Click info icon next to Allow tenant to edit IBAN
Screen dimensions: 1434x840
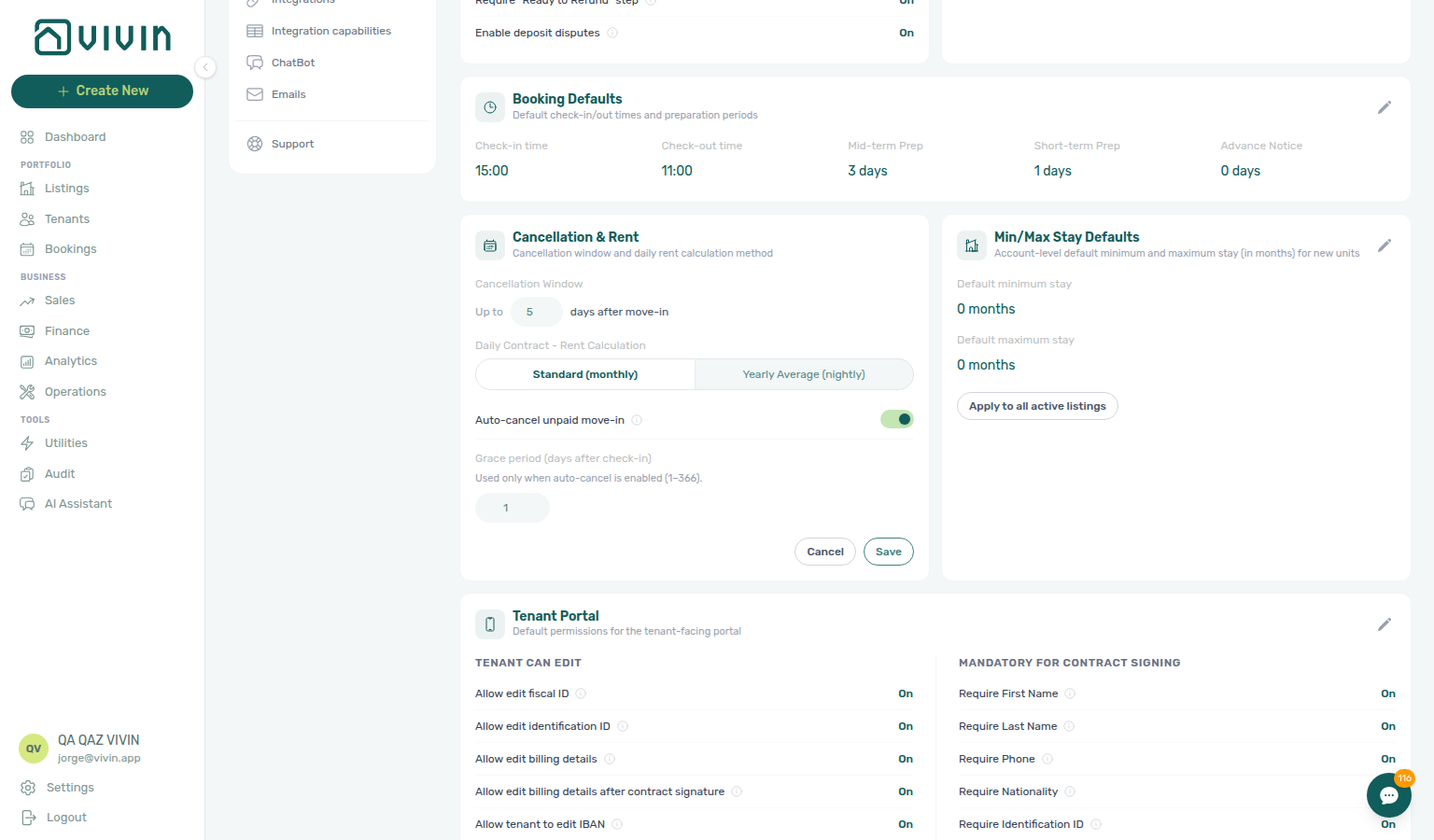point(617,824)
